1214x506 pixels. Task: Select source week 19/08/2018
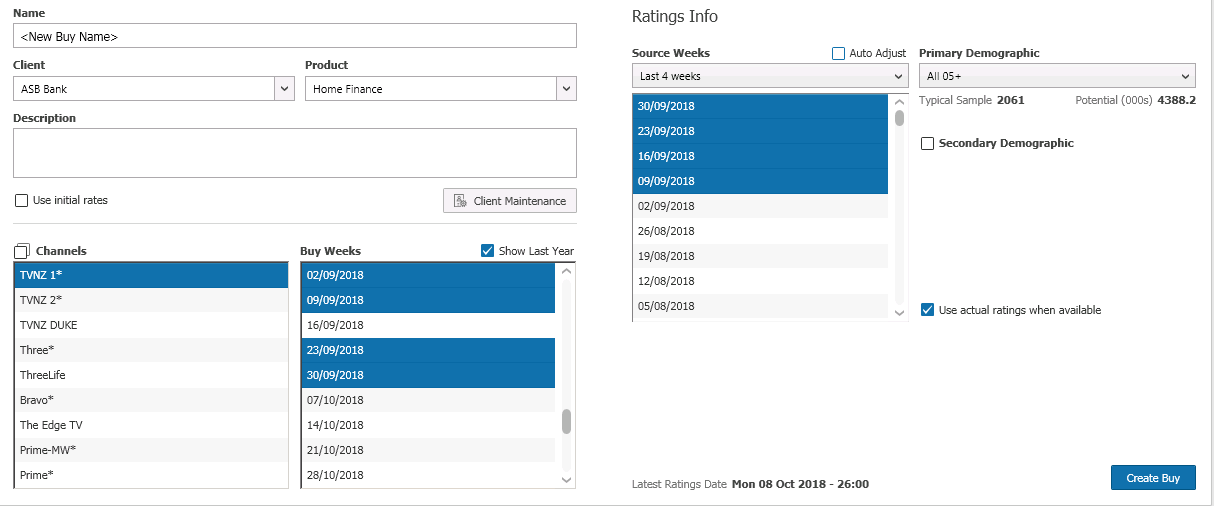tap(760, 256)
